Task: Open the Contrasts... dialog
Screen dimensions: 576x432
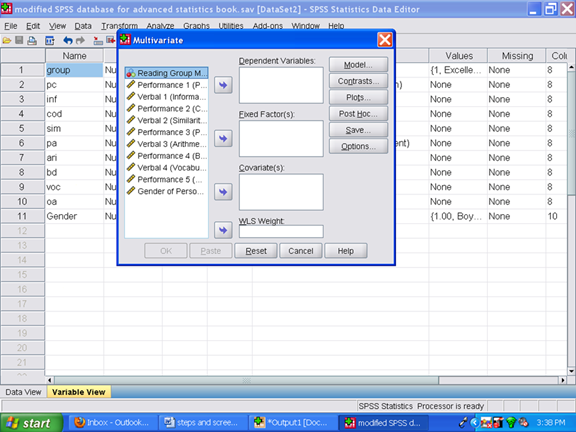Action: coord(358,81)
